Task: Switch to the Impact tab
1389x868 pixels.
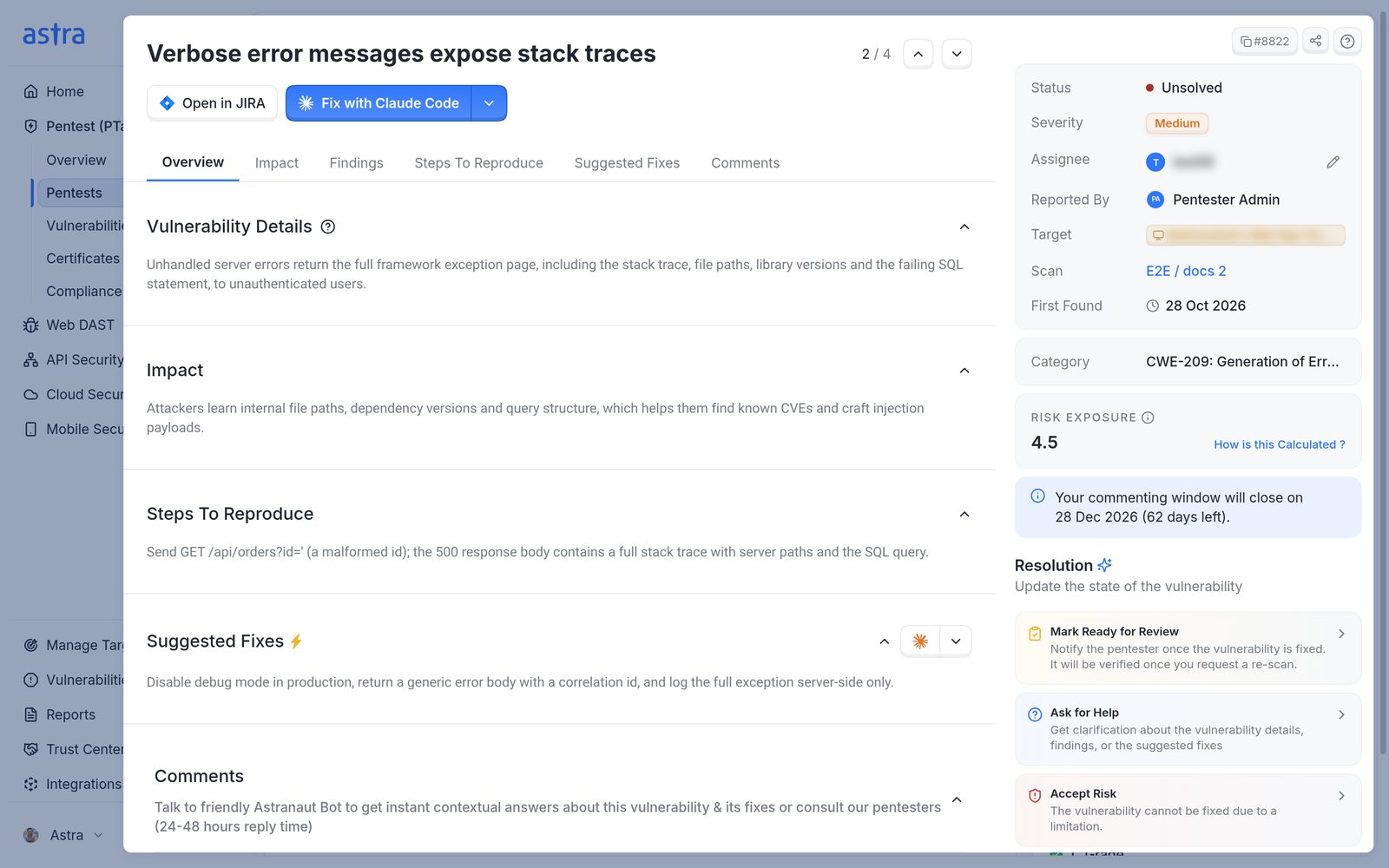Action: 276,163
